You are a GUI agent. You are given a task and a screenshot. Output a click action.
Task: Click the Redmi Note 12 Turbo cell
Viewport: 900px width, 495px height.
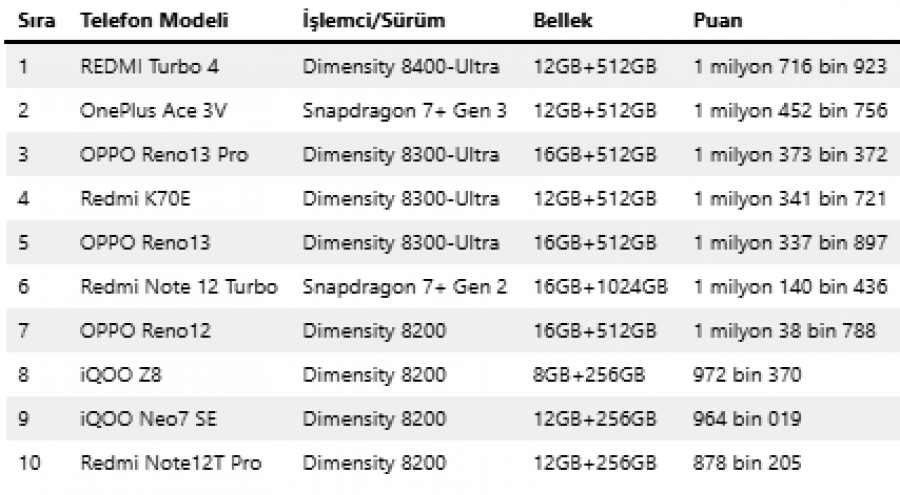tap(179, 287)
